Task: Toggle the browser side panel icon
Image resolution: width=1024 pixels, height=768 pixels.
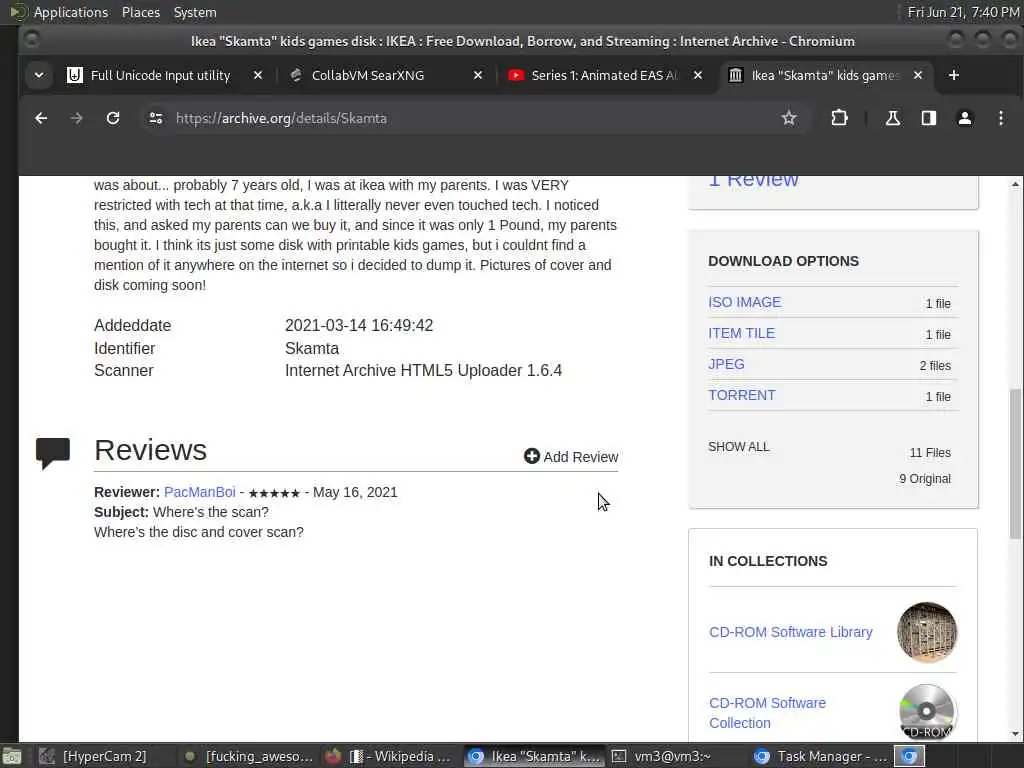Action: tap(929, 118)
